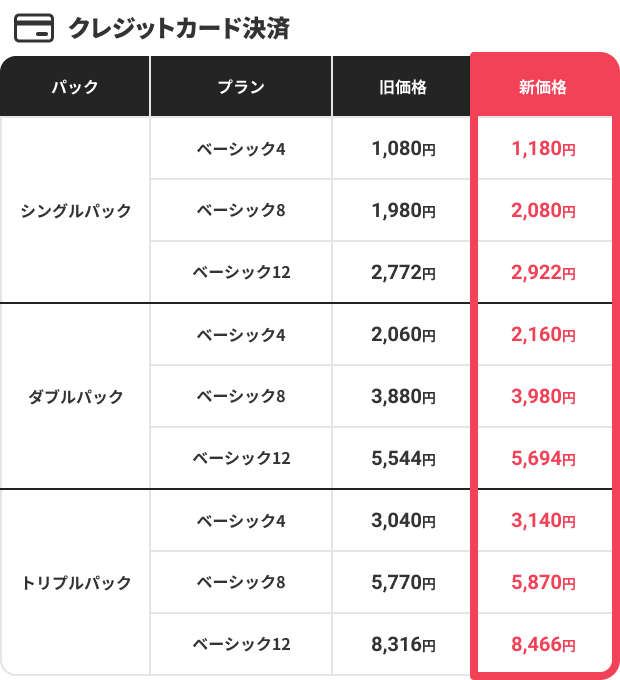Select the シングルパック row label

click(x=75, y=210)
